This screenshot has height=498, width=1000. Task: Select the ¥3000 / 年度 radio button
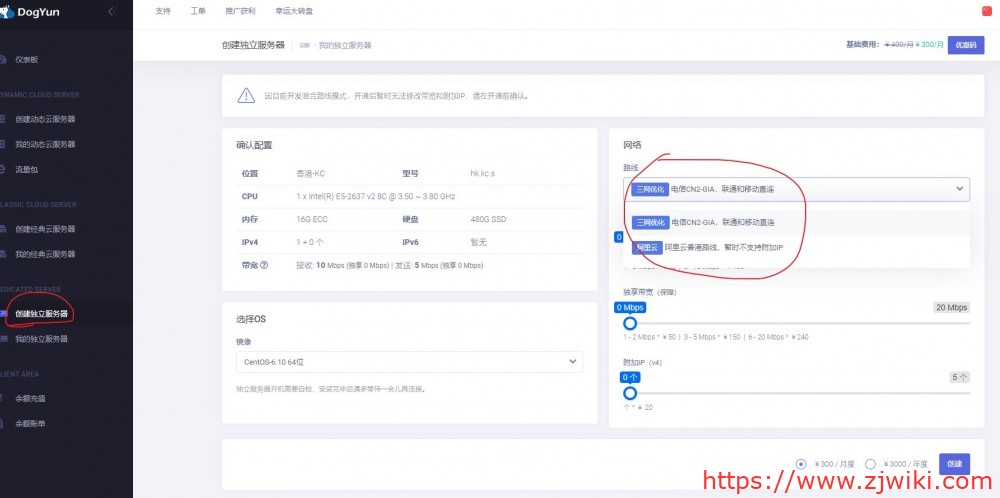pyautogui.click(x=870, y=464)
